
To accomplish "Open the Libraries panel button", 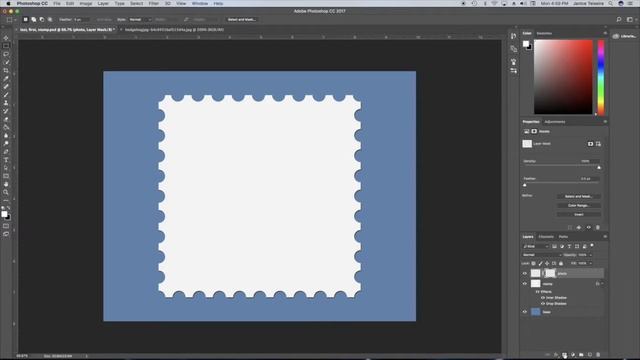I will tap(624, 36).
